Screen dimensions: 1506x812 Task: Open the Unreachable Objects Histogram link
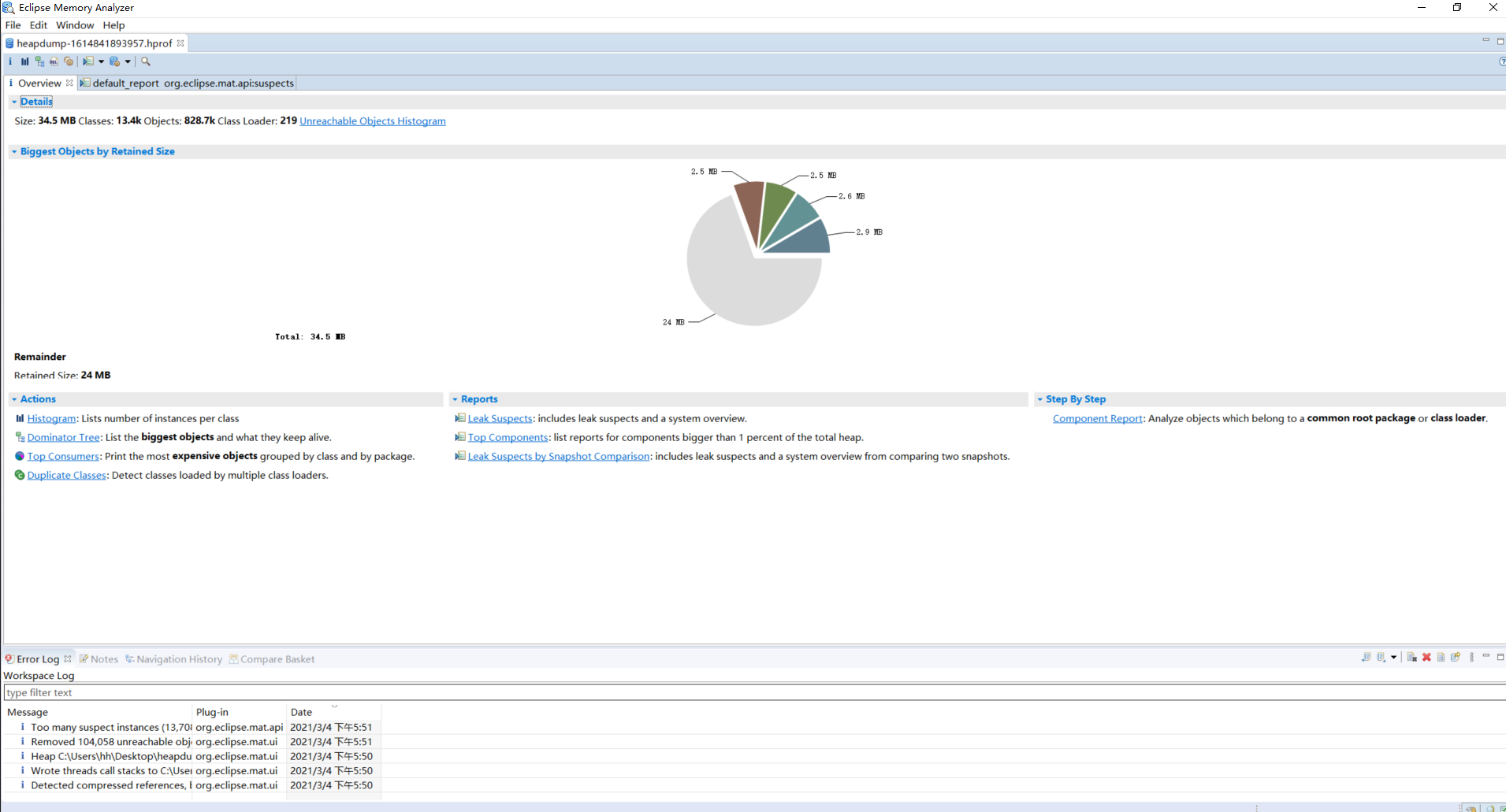coord(373,121)
